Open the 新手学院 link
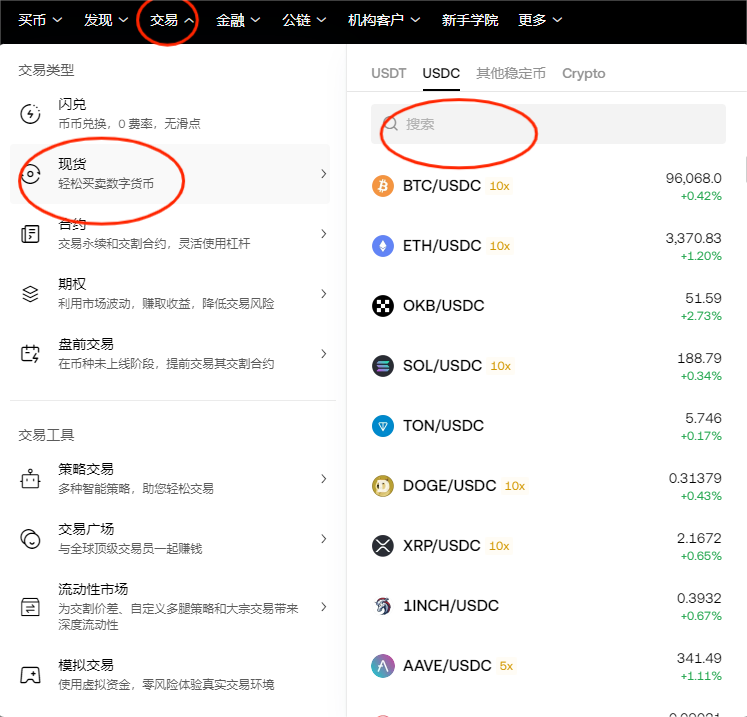 (x=469, y=20)
